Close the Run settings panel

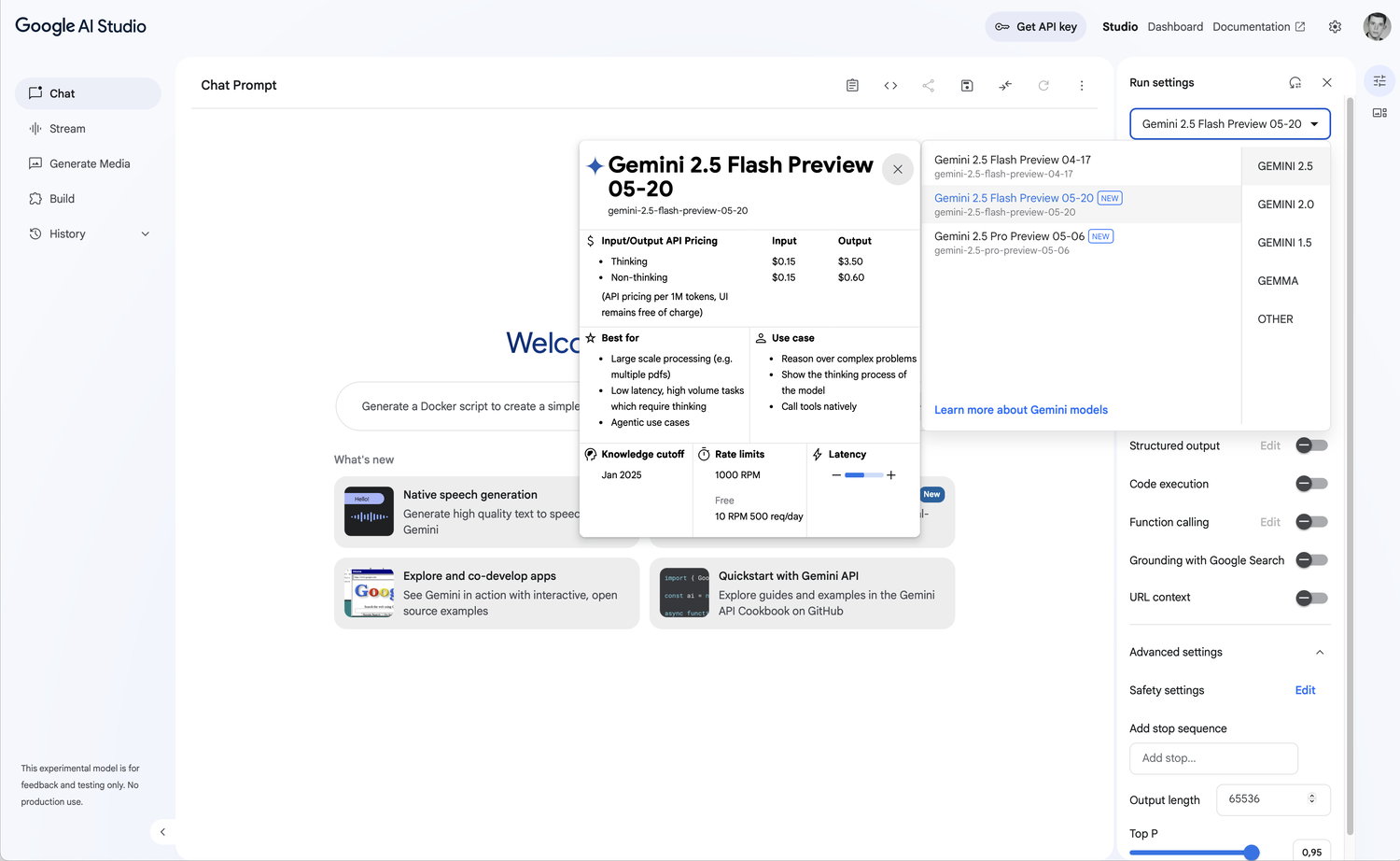[x=1327, y=82]
